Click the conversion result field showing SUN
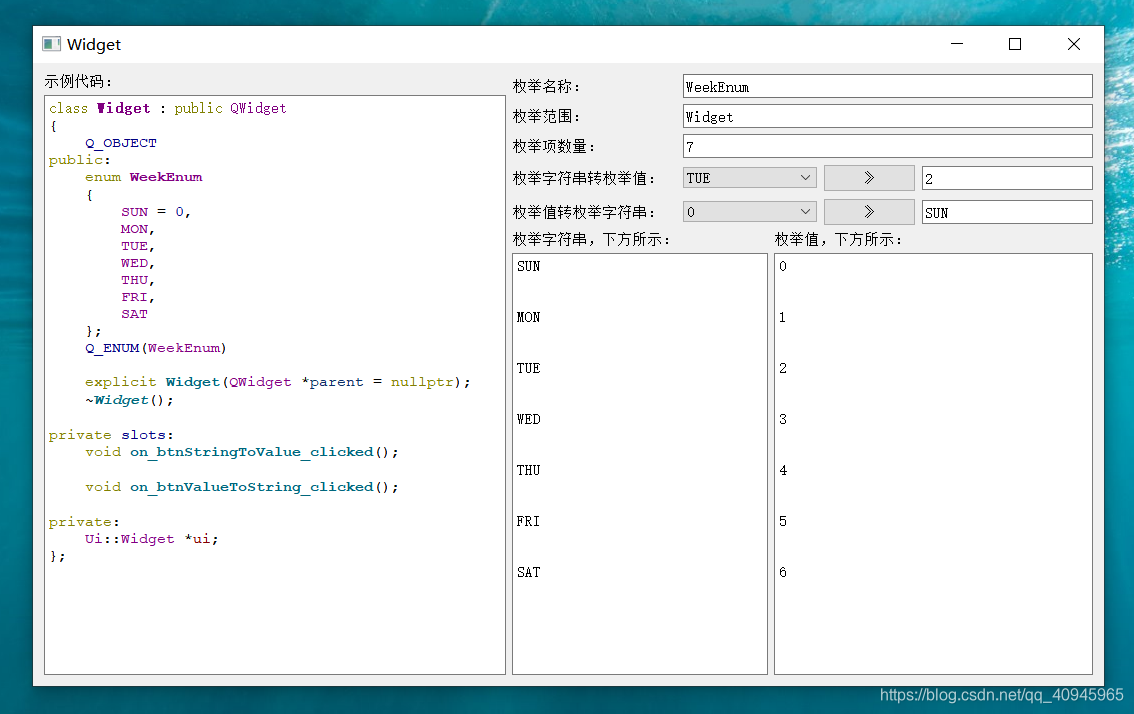This screenshot has height=714, width=1134. coord(1006,211)
